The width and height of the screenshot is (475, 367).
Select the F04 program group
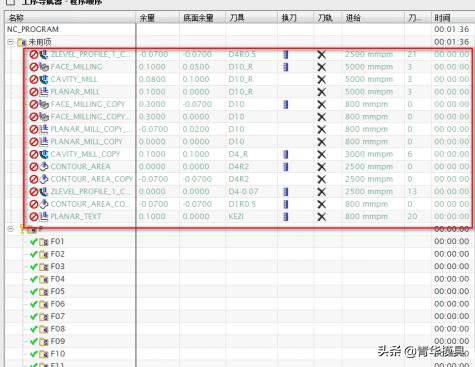57,279
